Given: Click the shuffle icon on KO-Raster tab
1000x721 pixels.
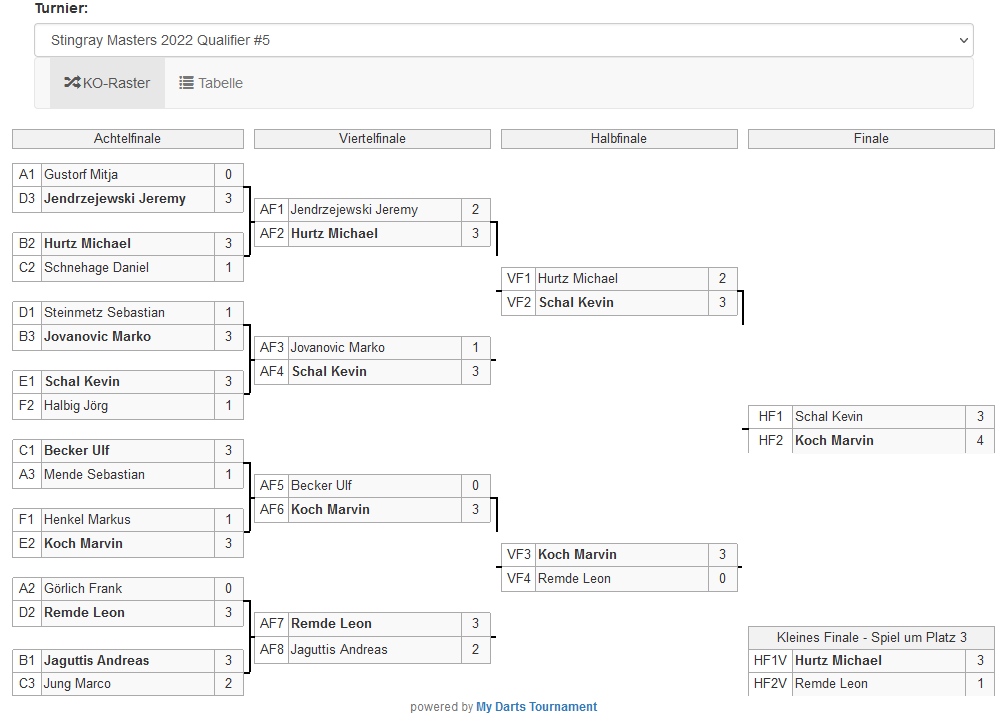Looking at the screenshot, I should click(x=72, y=83).
